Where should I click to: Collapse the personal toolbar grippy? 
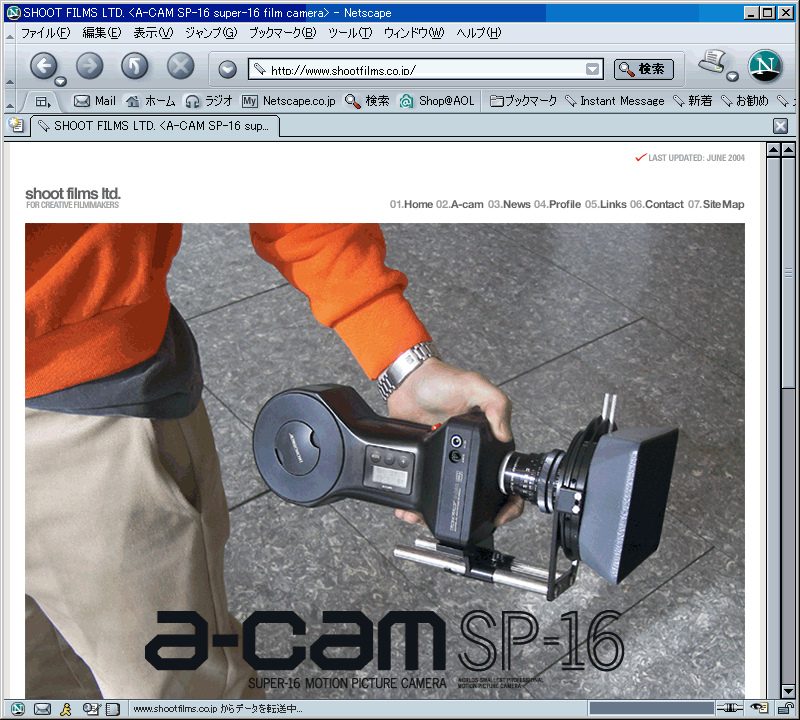(x=10, y=101)
